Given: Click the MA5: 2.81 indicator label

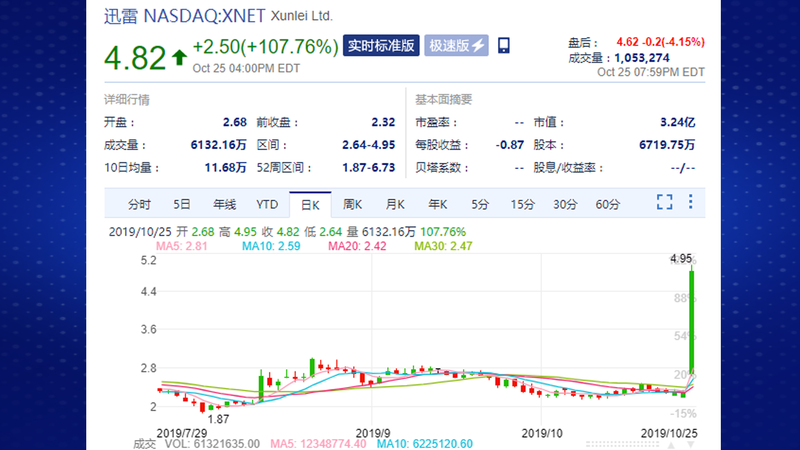Looking at the screenshot, I should [x=182, y=246].
